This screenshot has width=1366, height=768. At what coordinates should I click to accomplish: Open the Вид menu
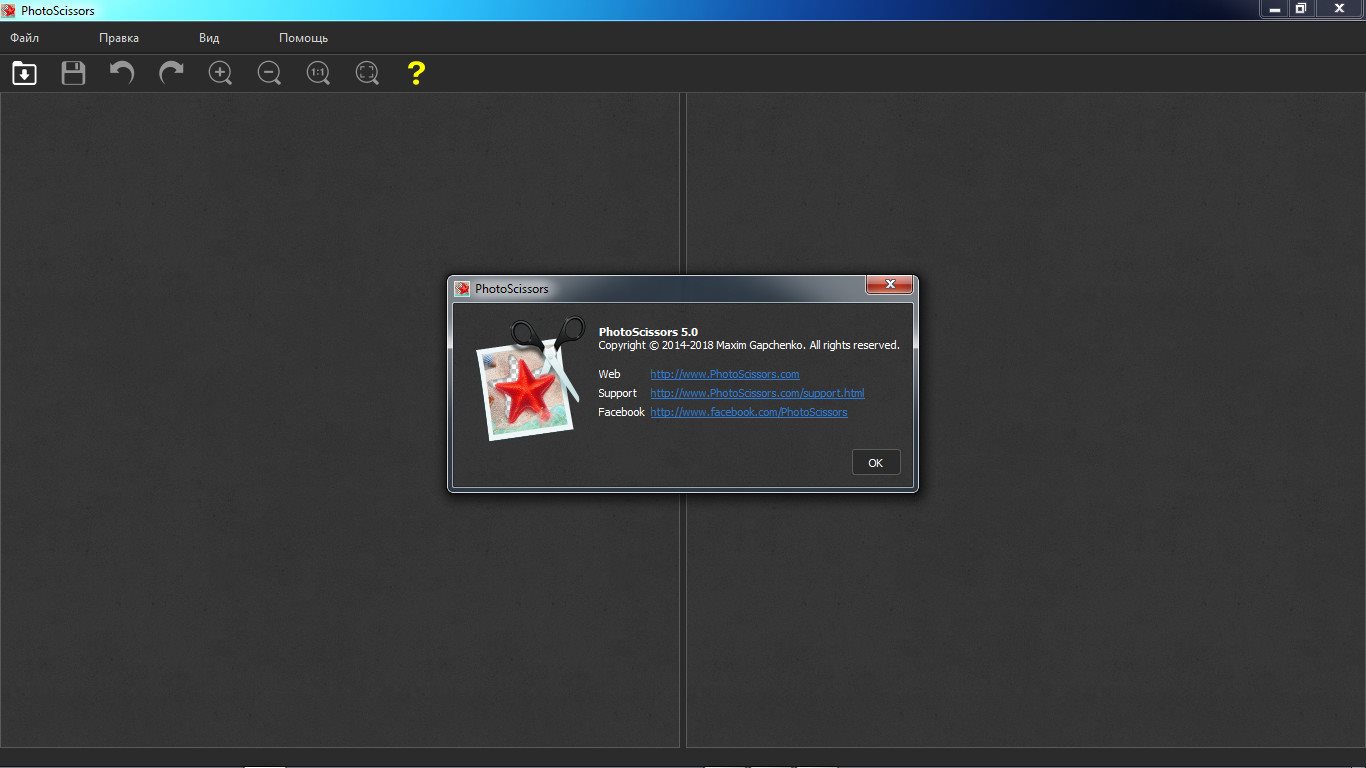click(x=209, y=38)
